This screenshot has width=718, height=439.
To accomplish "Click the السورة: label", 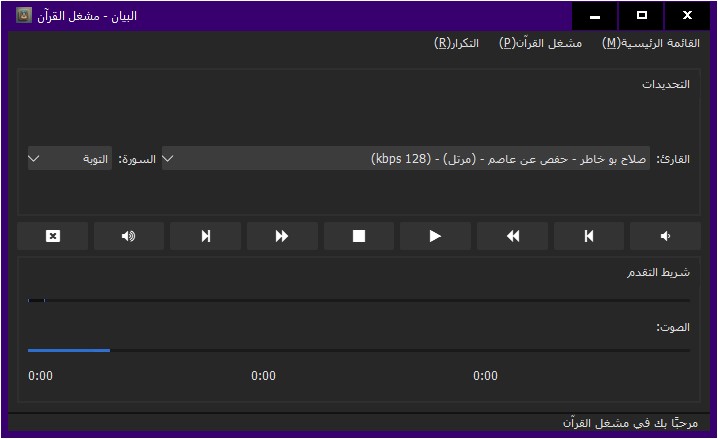I will 137,159.
